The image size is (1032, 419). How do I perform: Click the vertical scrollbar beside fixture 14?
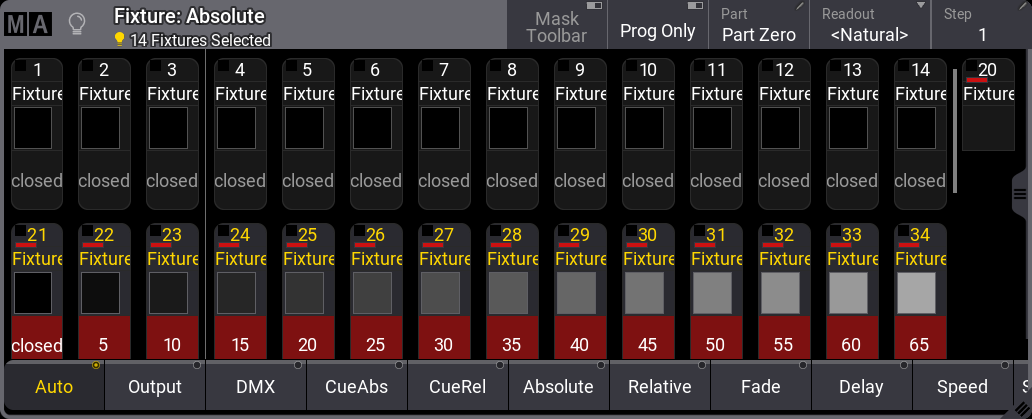(x=955, y=131)
